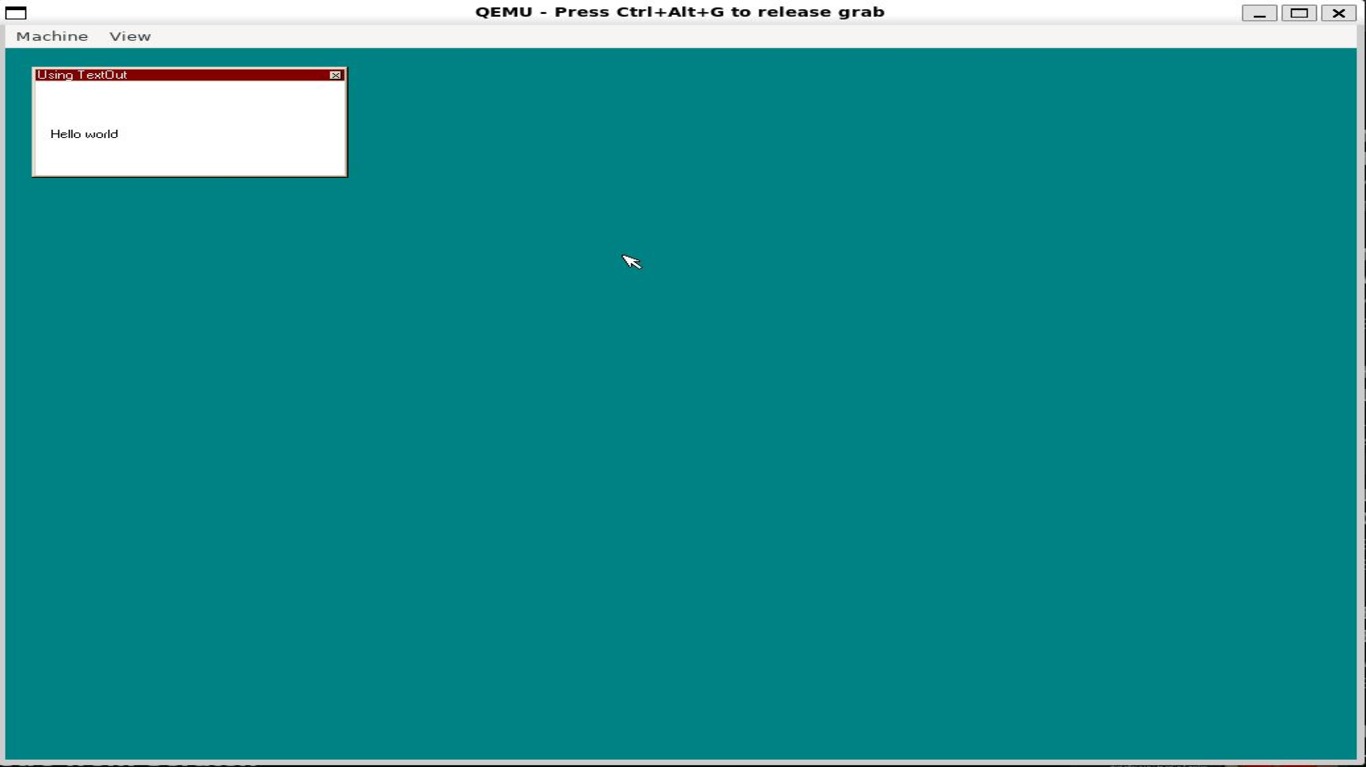Click the Using TextOut window bottom border
1366x767 pixels.
190,176
